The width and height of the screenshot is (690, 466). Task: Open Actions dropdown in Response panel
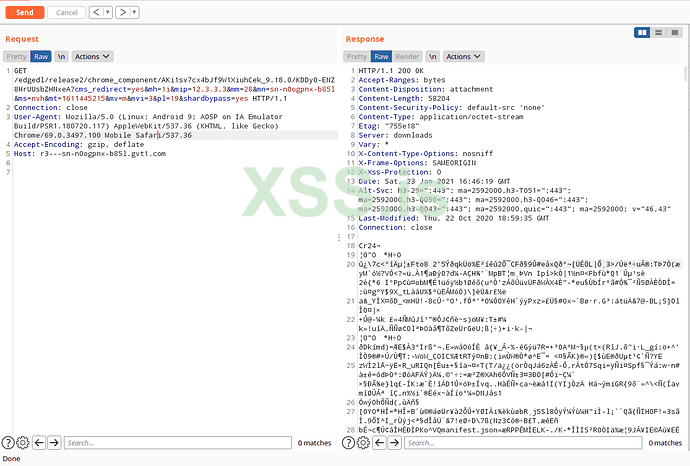[463, 56]
